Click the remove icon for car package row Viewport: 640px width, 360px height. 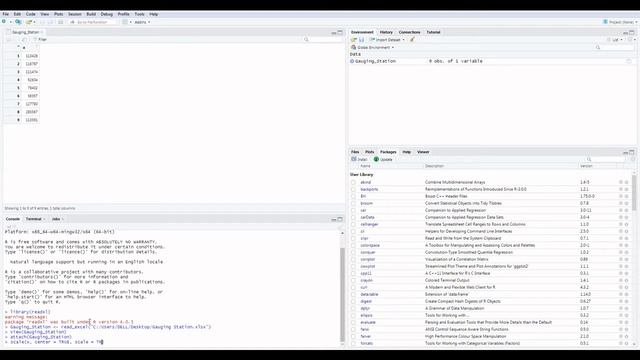tap(627, 210)
